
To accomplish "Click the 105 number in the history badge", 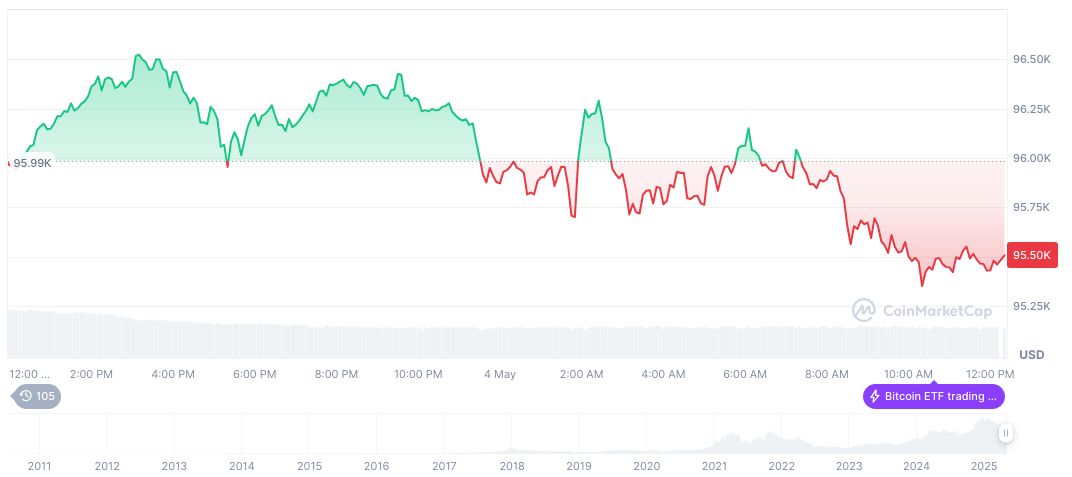I will pyautogui.click(x=45, y=396).
